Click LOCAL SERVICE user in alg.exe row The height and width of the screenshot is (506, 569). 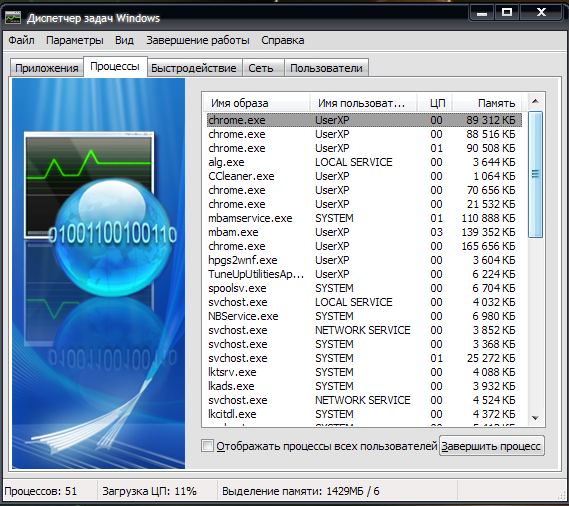(x=353, y=162)
